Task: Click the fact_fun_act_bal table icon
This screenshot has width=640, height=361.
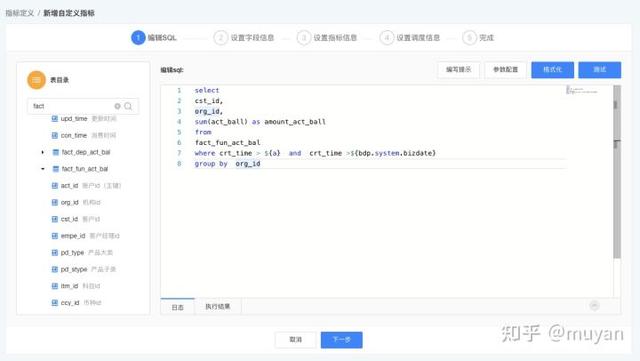Action: point(56,169)
